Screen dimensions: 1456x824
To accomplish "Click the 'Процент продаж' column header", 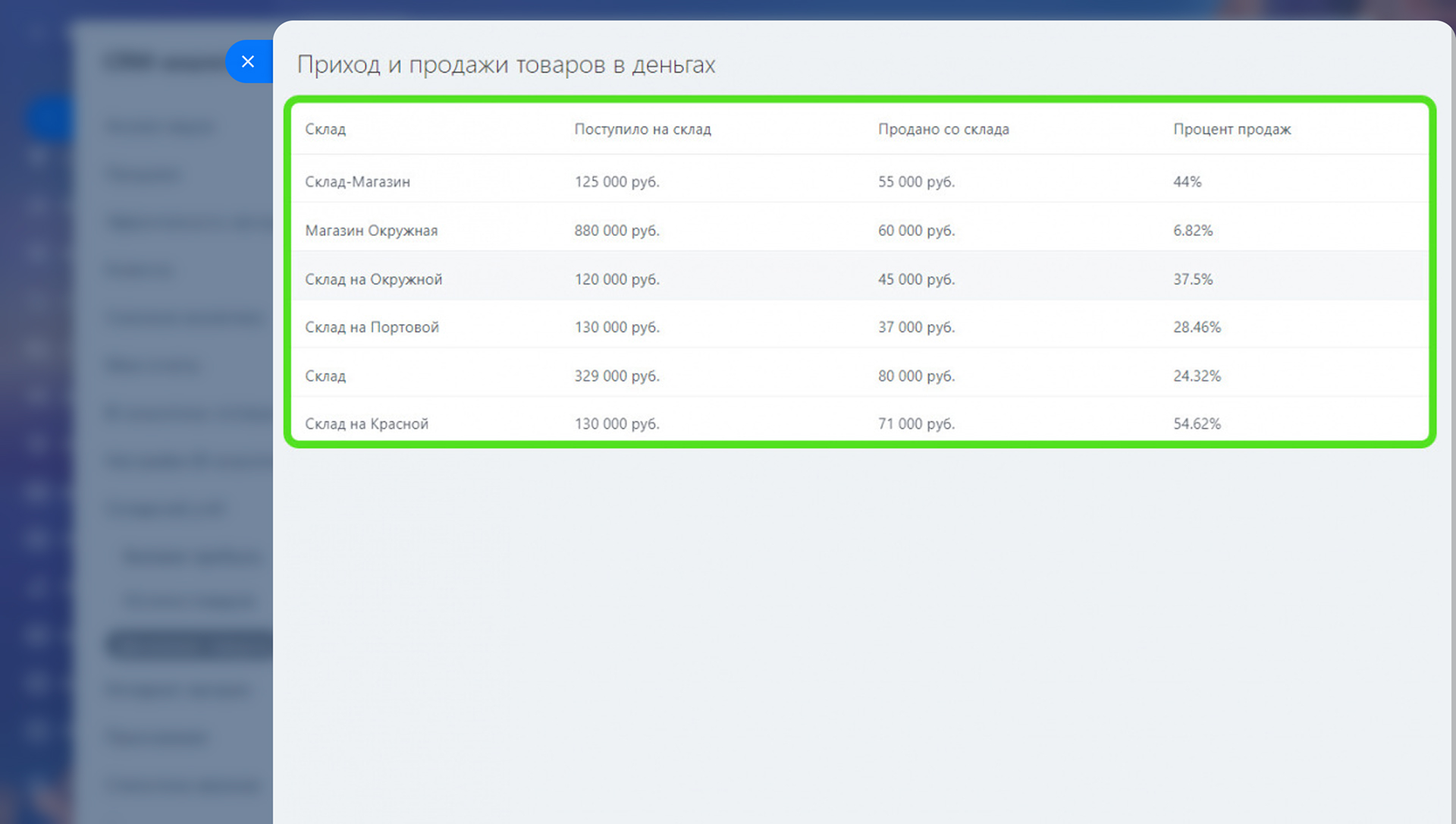I will (x=1232, y=129).
